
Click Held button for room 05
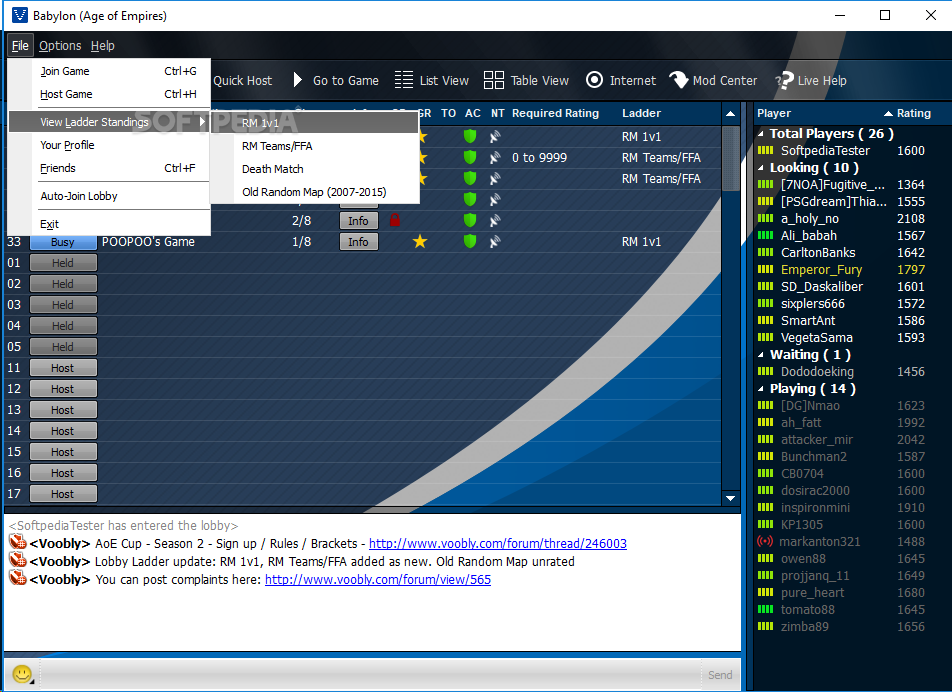pos(63,347)
